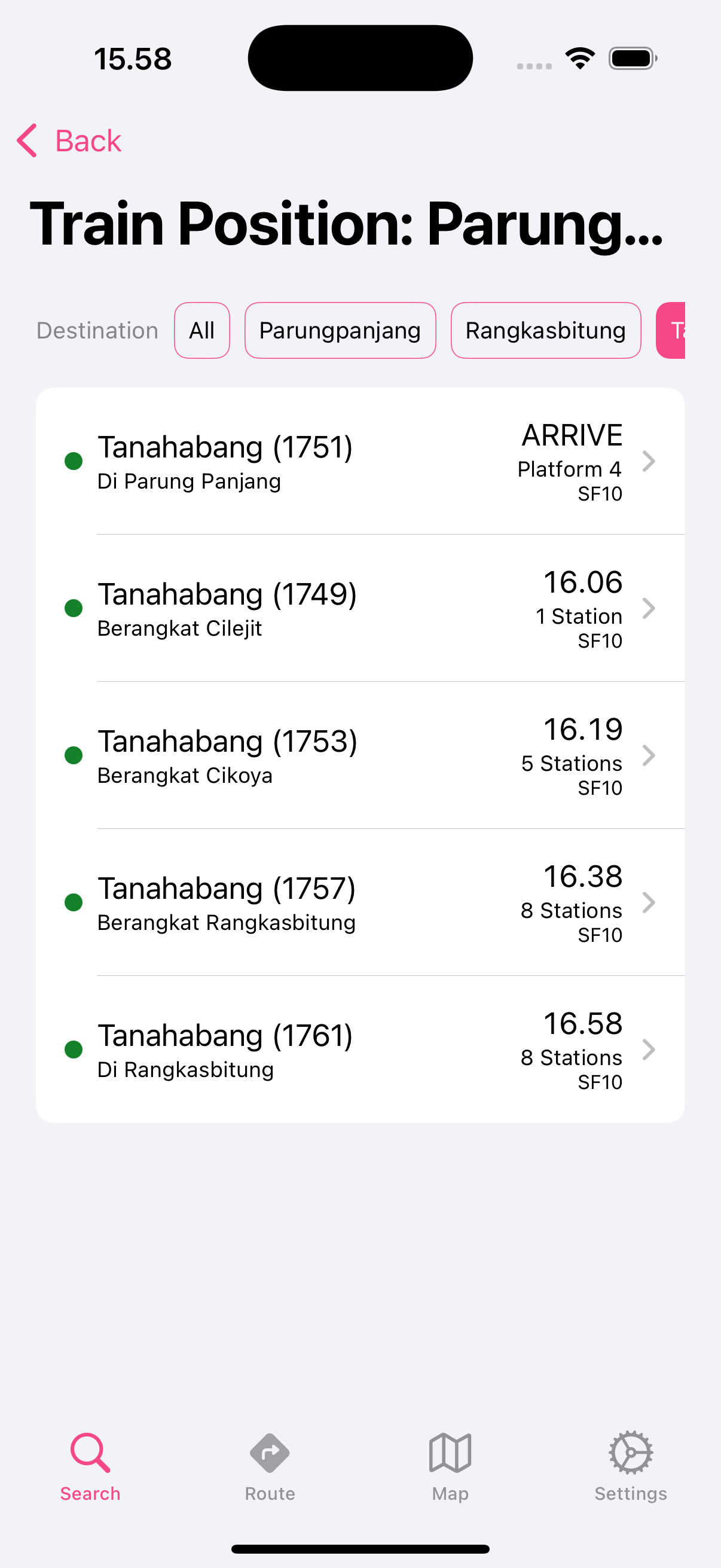Open the Map icon tab
Image resolution: width=721 pixels, height=1568 pixels.
[x=450, y=1453]
